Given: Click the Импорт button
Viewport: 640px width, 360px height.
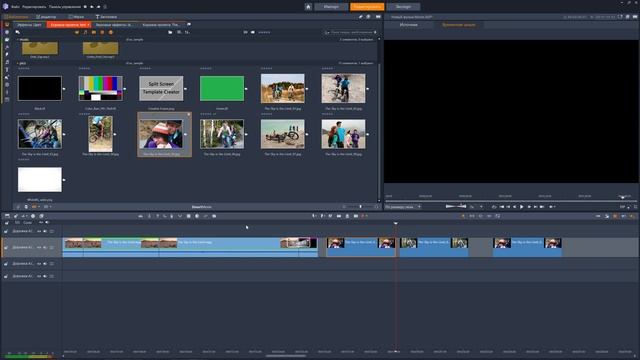Looking at the screenshot, I should [331, 7].
